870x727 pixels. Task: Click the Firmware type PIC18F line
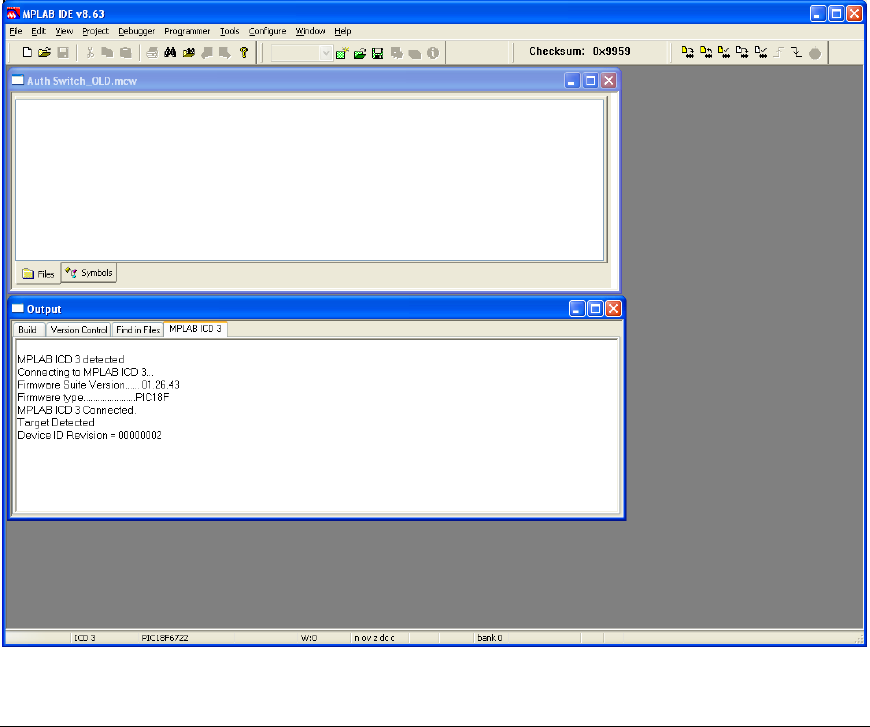93,397
